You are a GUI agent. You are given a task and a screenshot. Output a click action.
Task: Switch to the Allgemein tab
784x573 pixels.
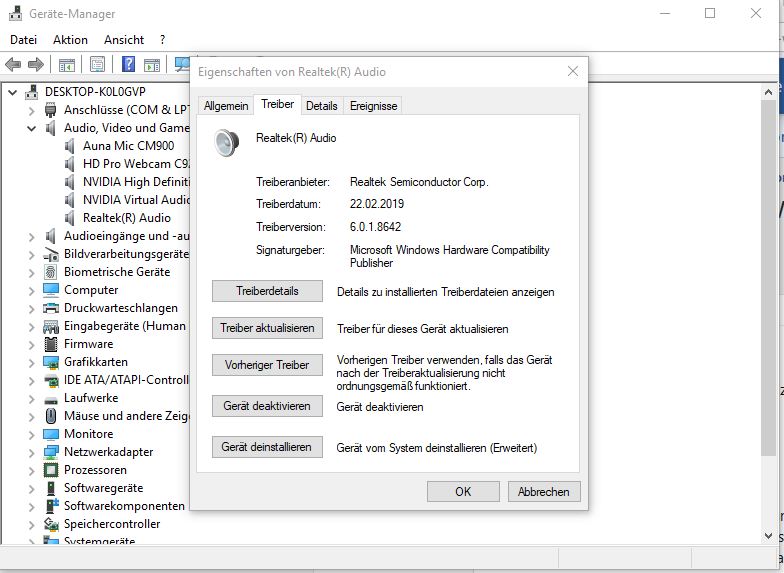click(x=226, y=106)
